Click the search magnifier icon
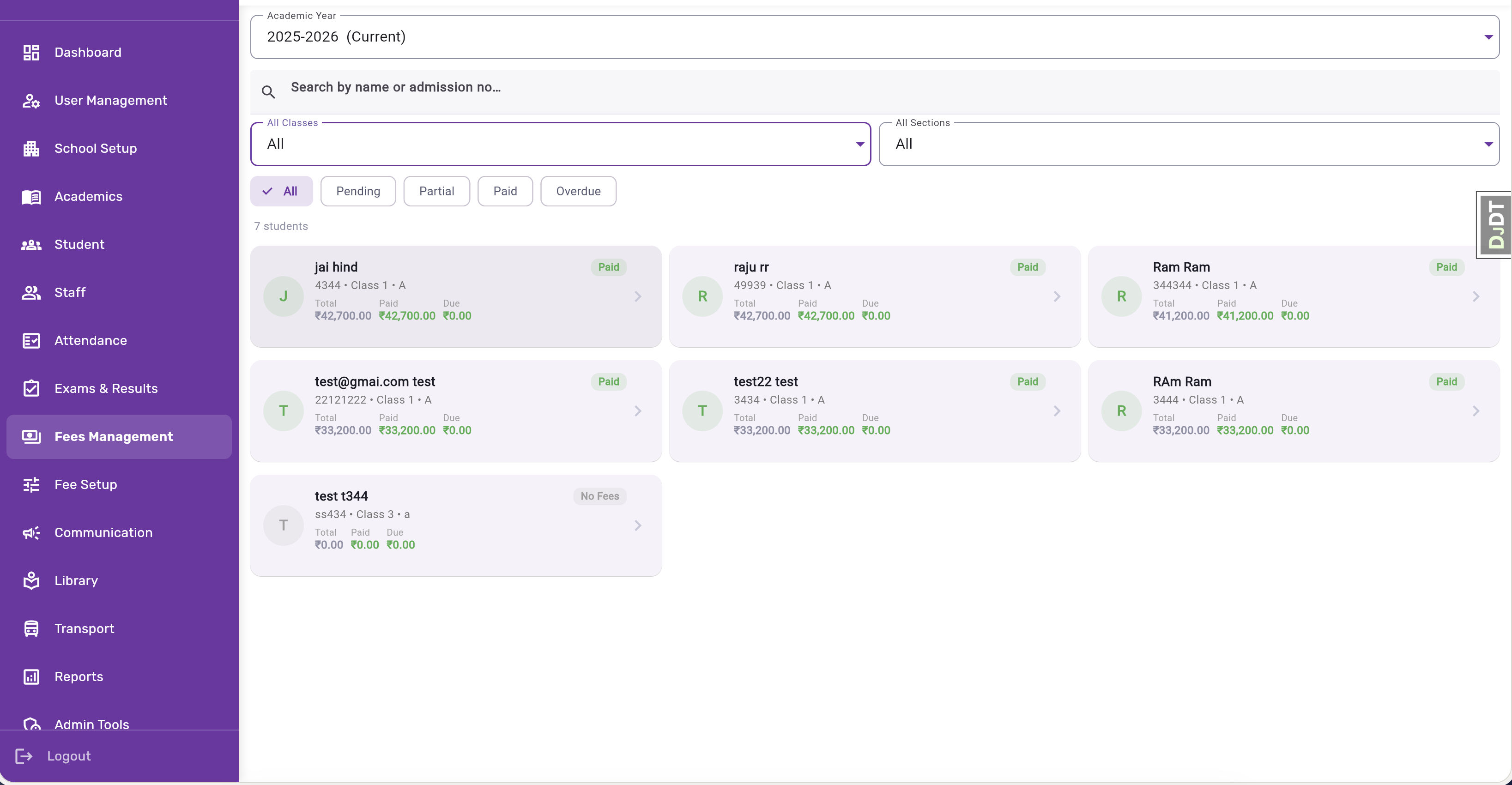Screen dimensions: 1512x785 click(269, 91)
